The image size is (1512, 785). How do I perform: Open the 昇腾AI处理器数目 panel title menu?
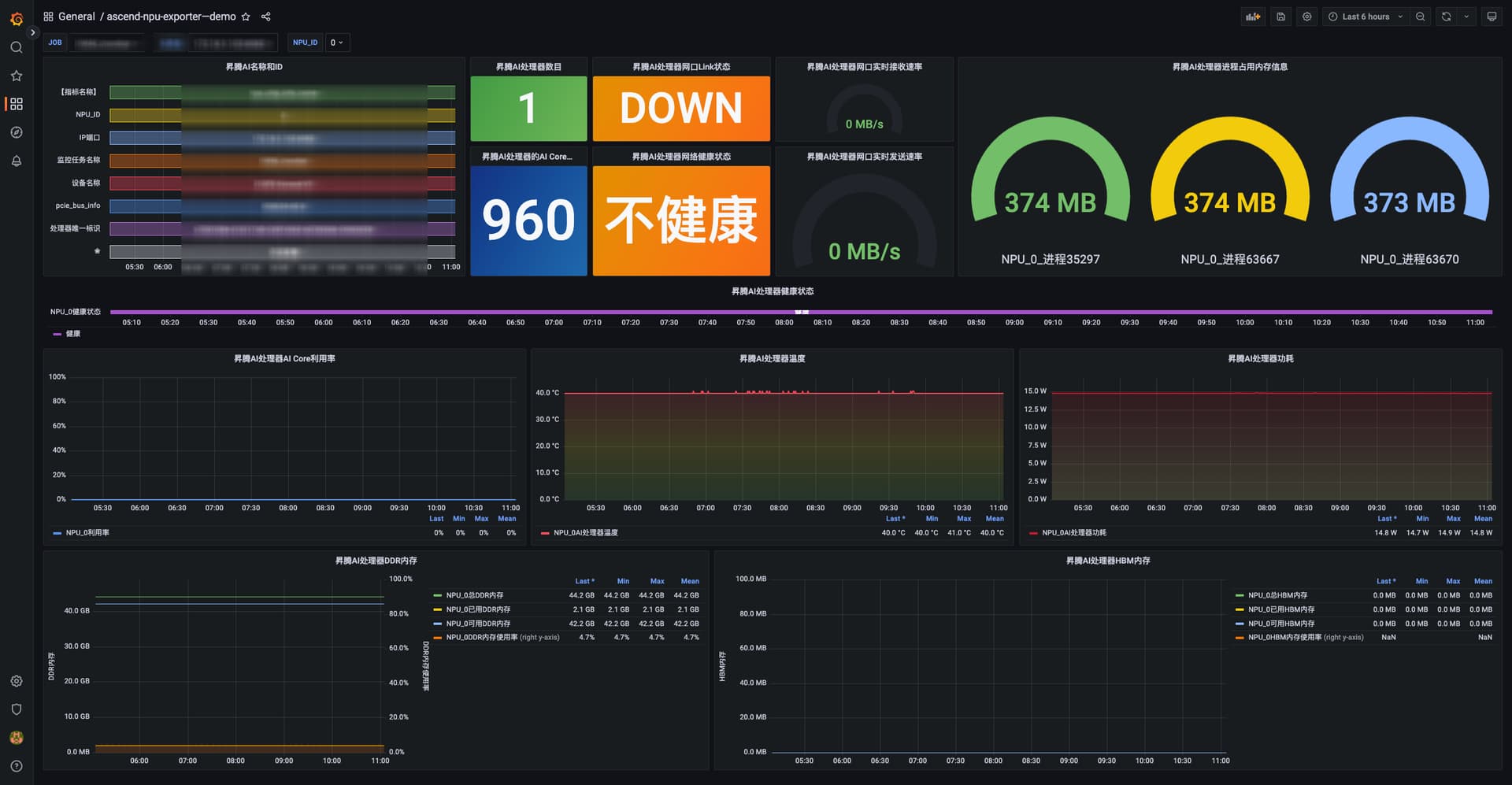(x=528, y=67)
